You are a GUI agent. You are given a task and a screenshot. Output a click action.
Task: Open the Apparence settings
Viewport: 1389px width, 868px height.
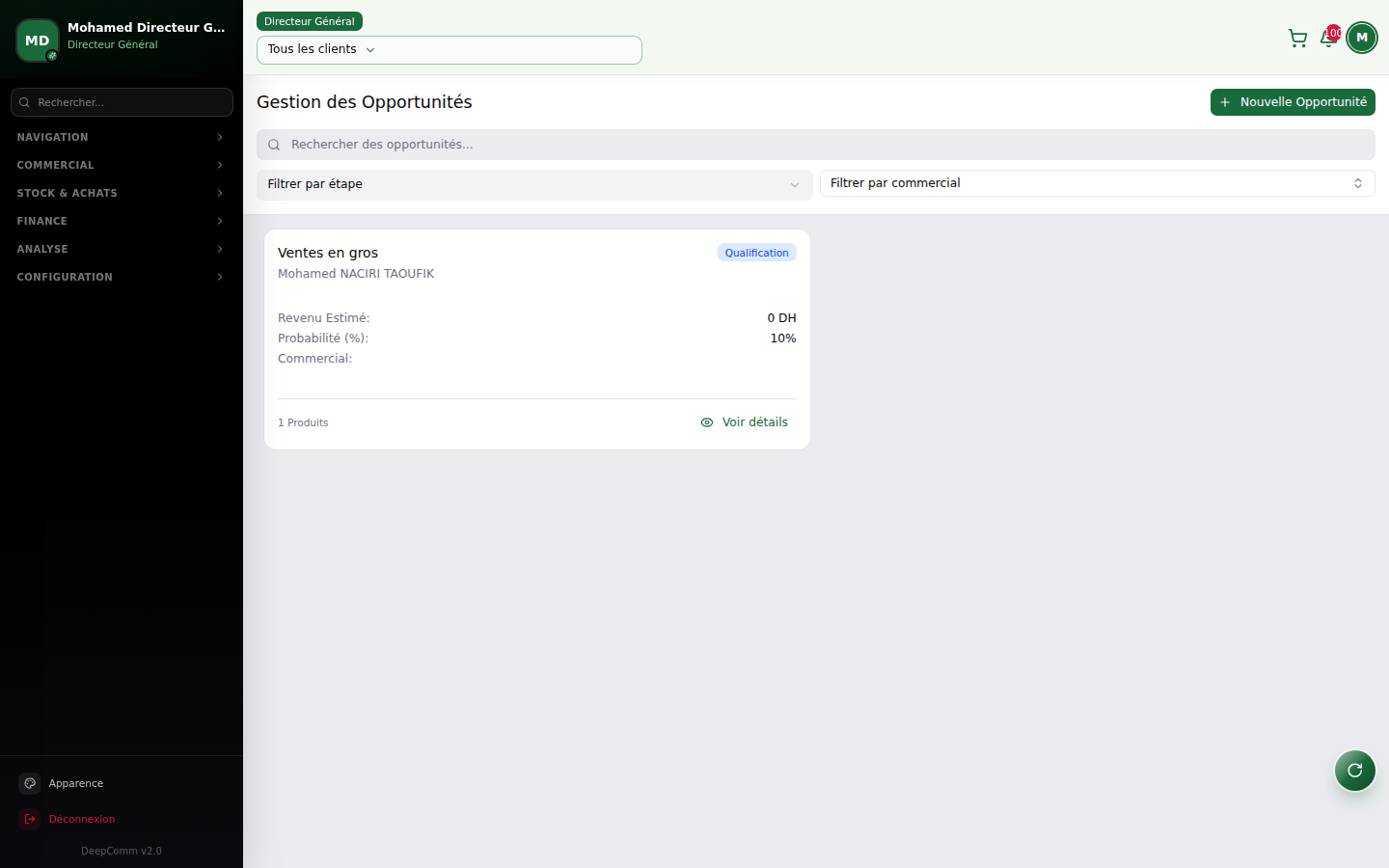pyautogui.click(x=122, y=783)
